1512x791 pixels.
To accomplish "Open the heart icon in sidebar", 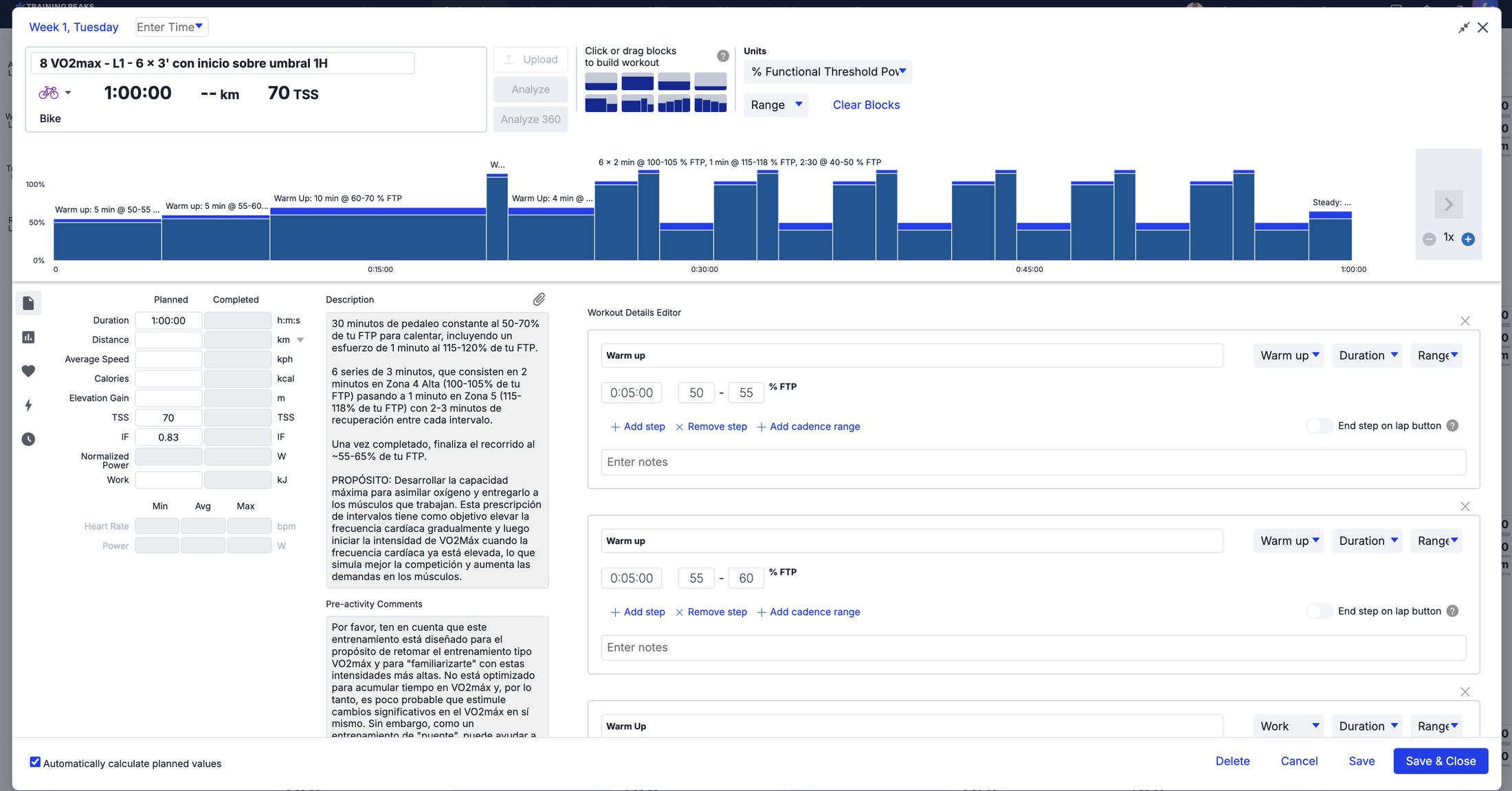I will [28, 371].
